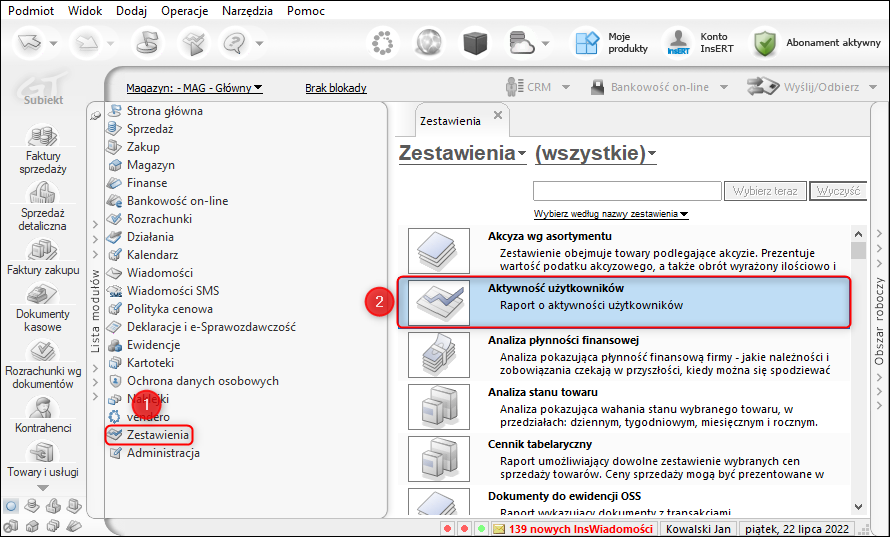The image size is (890, 537).
Task: Select Zestawienia module in list
Action: (157, 435)
